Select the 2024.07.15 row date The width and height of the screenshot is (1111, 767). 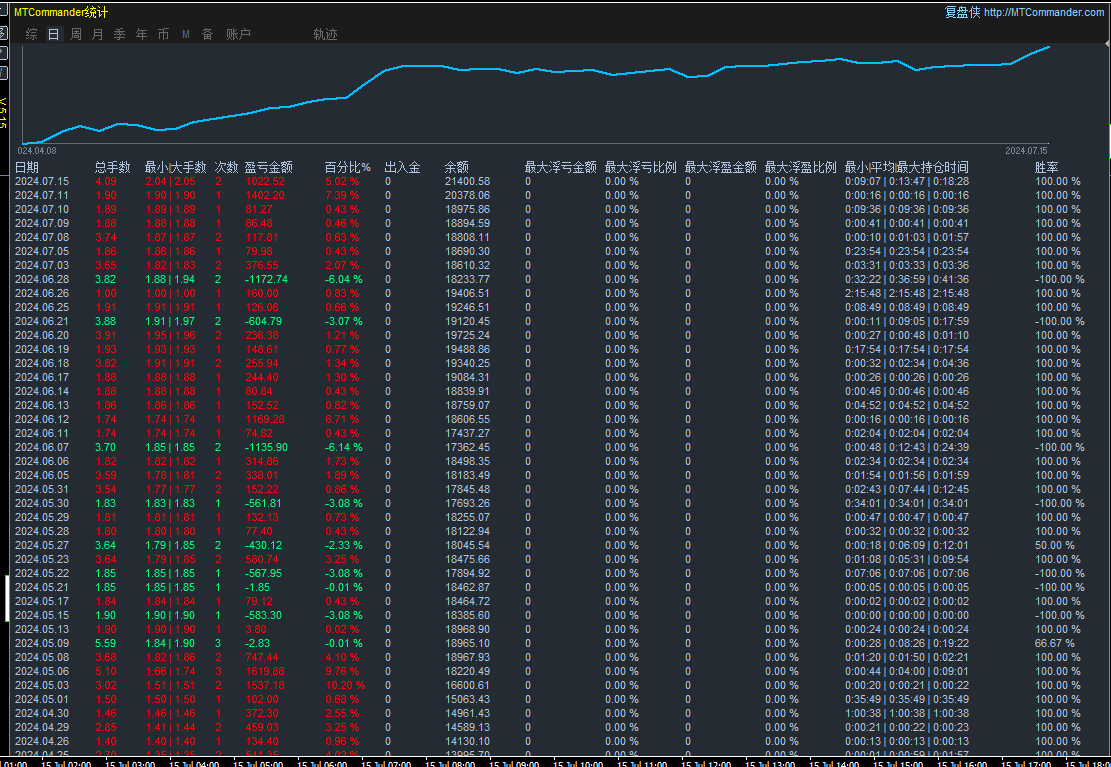(42, 181)
